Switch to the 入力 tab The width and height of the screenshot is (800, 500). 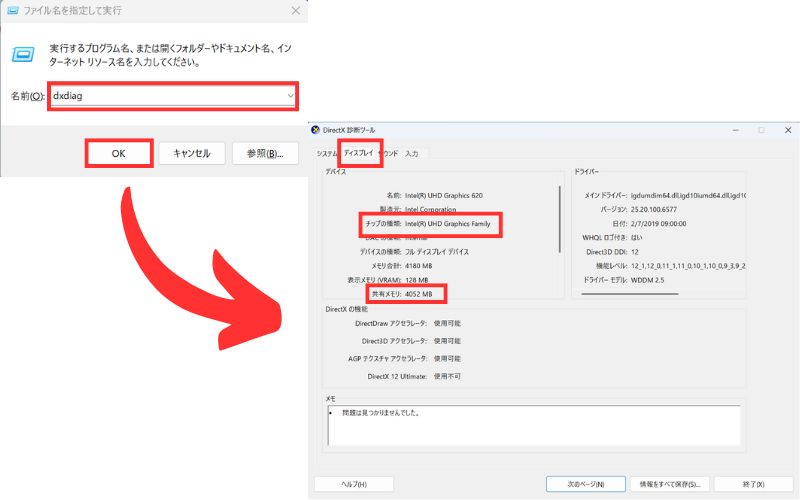click(x=411, y=153)
